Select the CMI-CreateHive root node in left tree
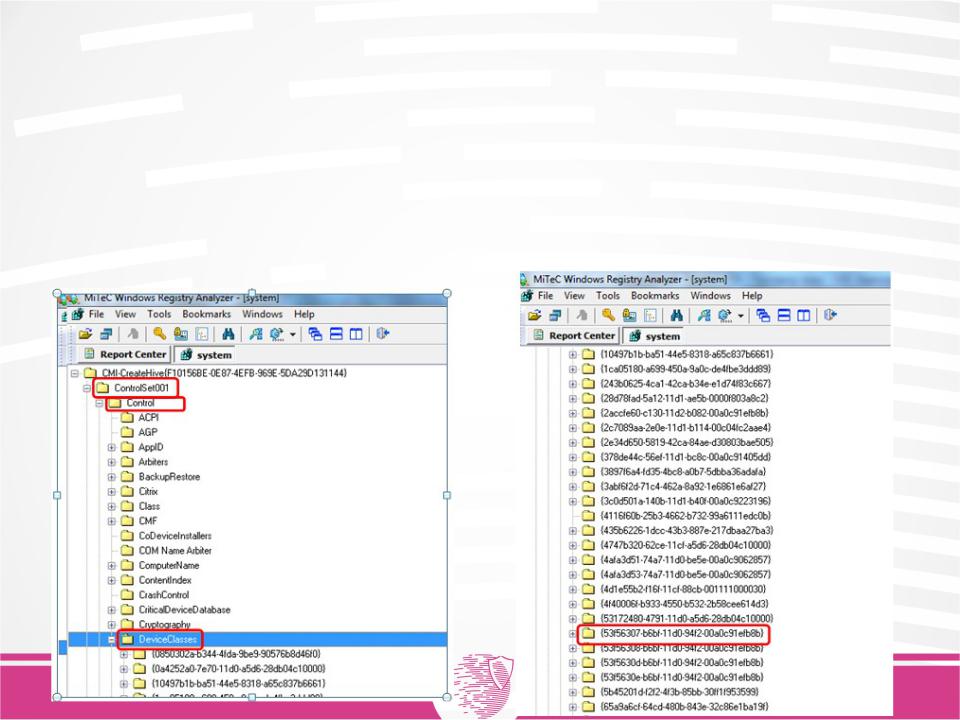 (224, 373)
